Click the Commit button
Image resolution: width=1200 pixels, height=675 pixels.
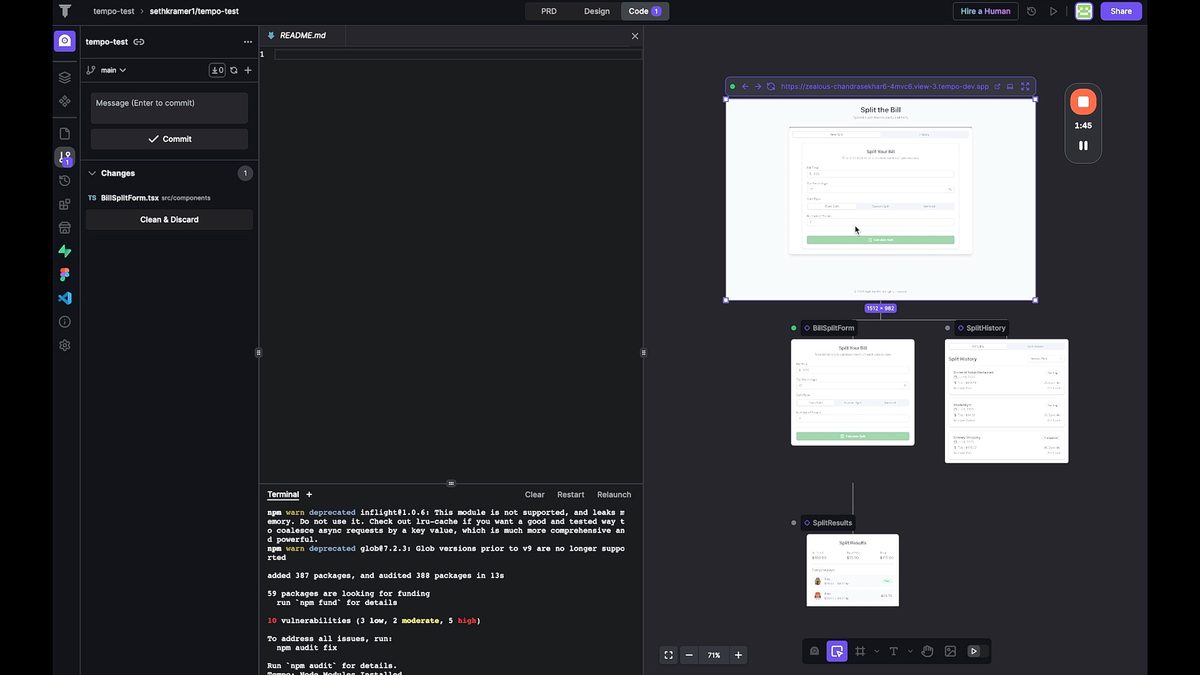169,139
